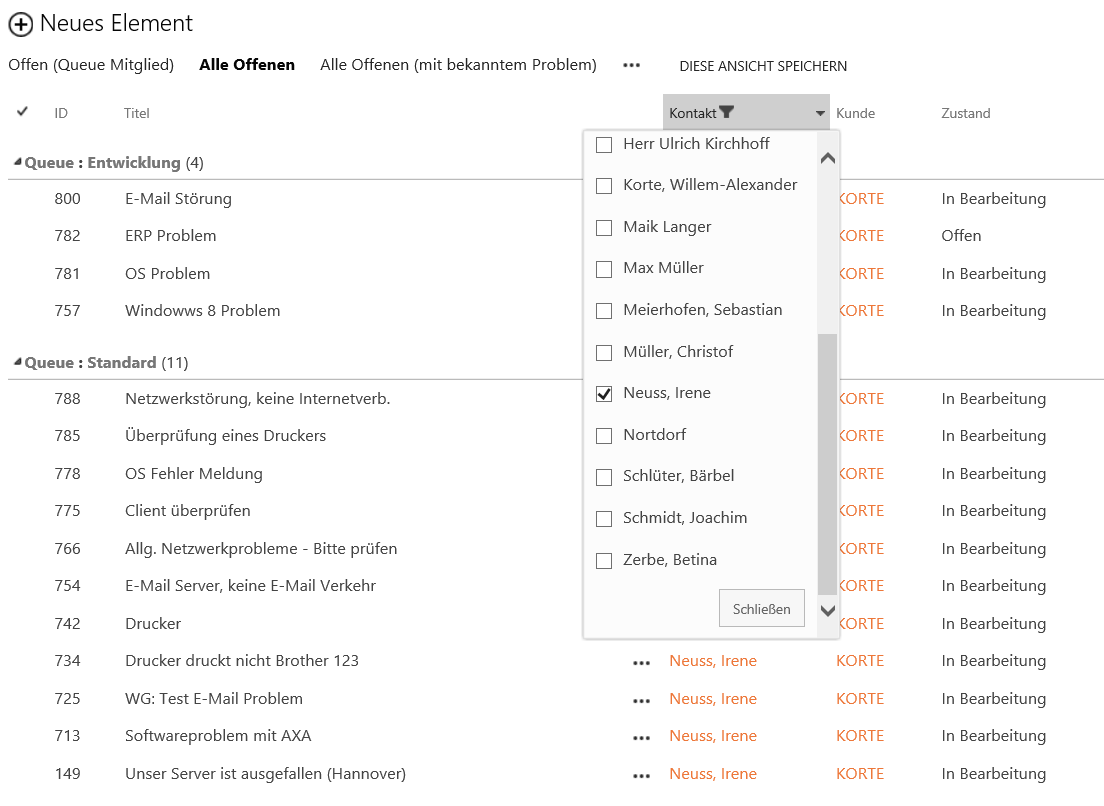
Task: Open the Windowws 8 Problem ticket
Action: tap(203, 311)
